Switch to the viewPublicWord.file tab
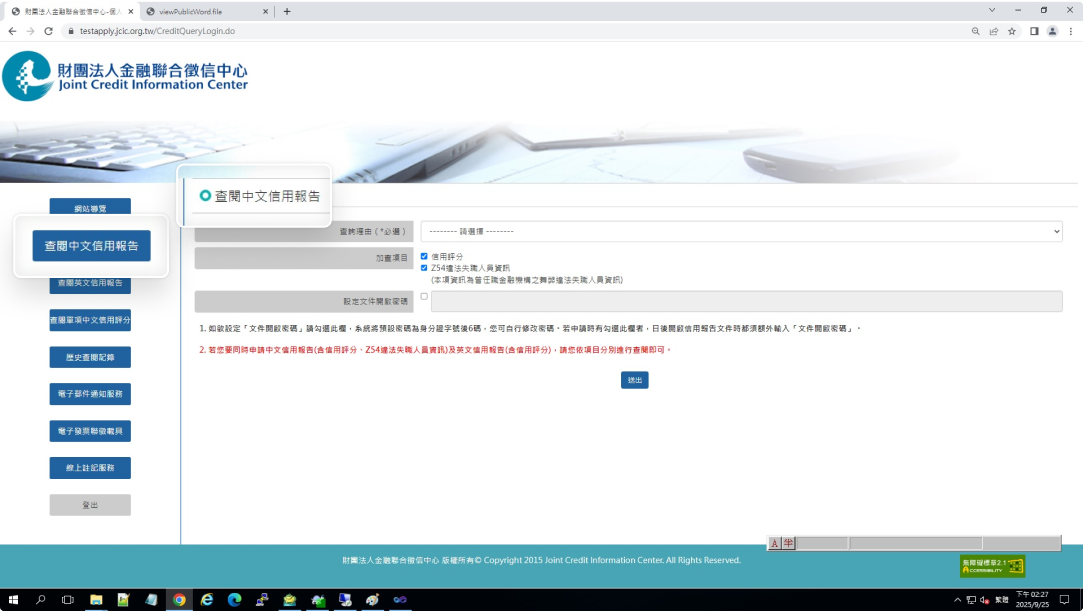The height and width of the screenshot is (611, 1083). click(205, 11)
